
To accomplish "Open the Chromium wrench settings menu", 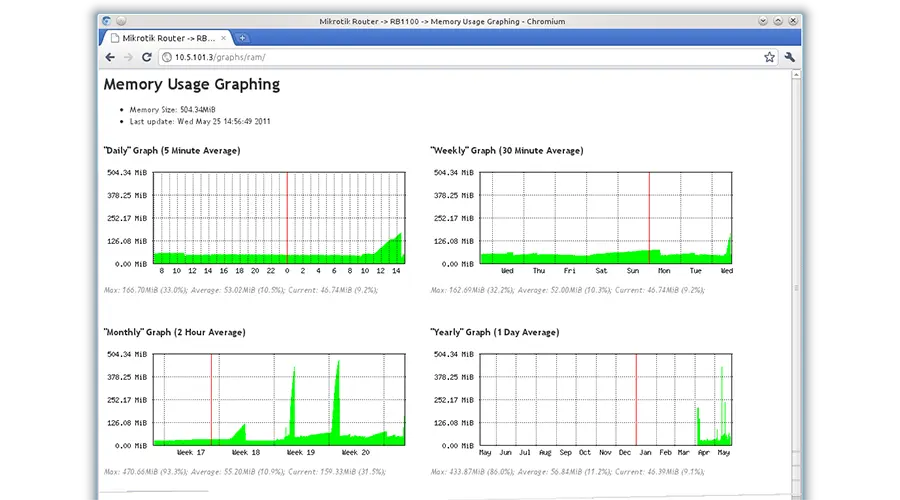I will (x=790, y=57).
